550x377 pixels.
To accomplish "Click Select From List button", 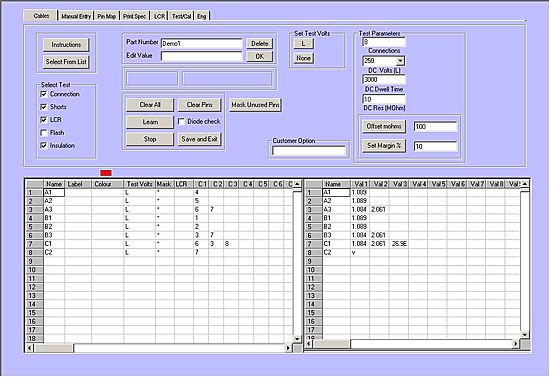I will pos(66,62).
